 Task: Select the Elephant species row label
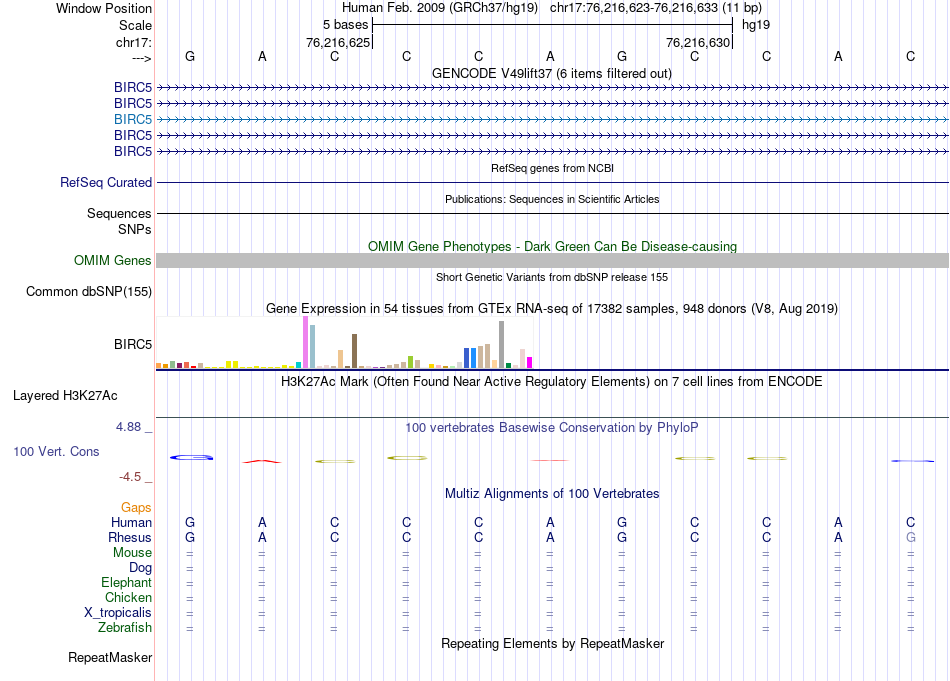(x=126, y=582)
